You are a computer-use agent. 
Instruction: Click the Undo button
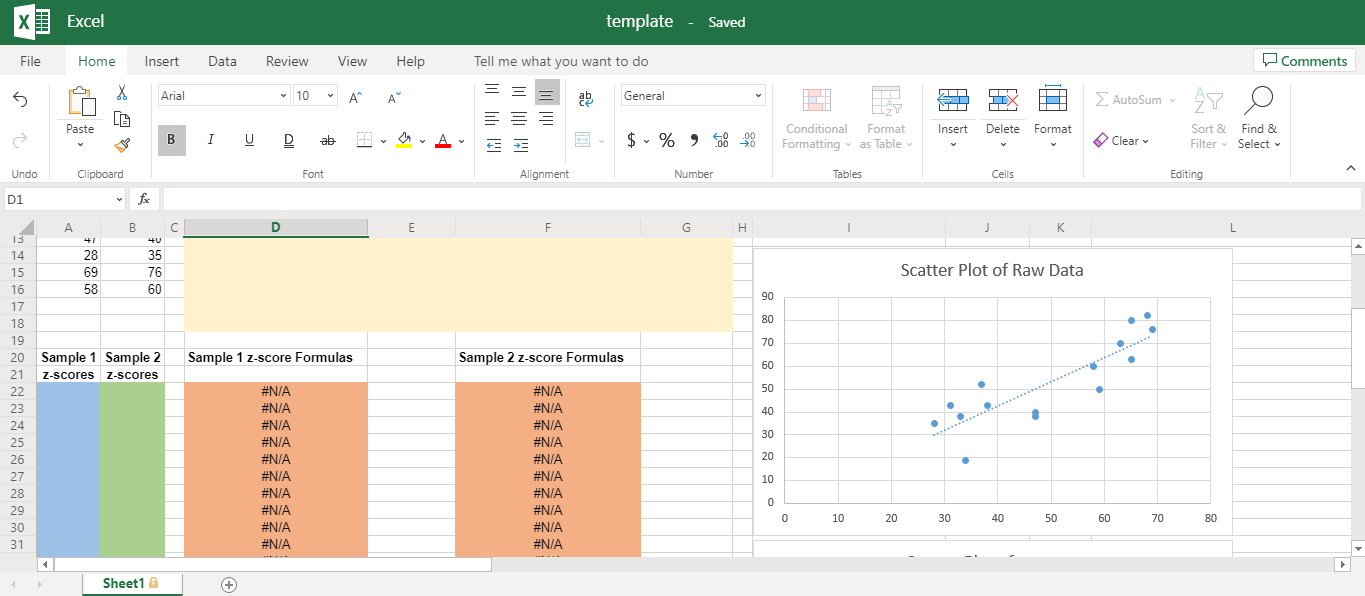[22, 100]
